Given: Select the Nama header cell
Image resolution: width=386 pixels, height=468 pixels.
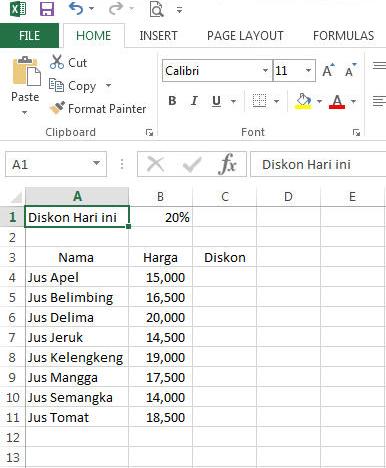Looking at the screenshot, I should [77, 257].
